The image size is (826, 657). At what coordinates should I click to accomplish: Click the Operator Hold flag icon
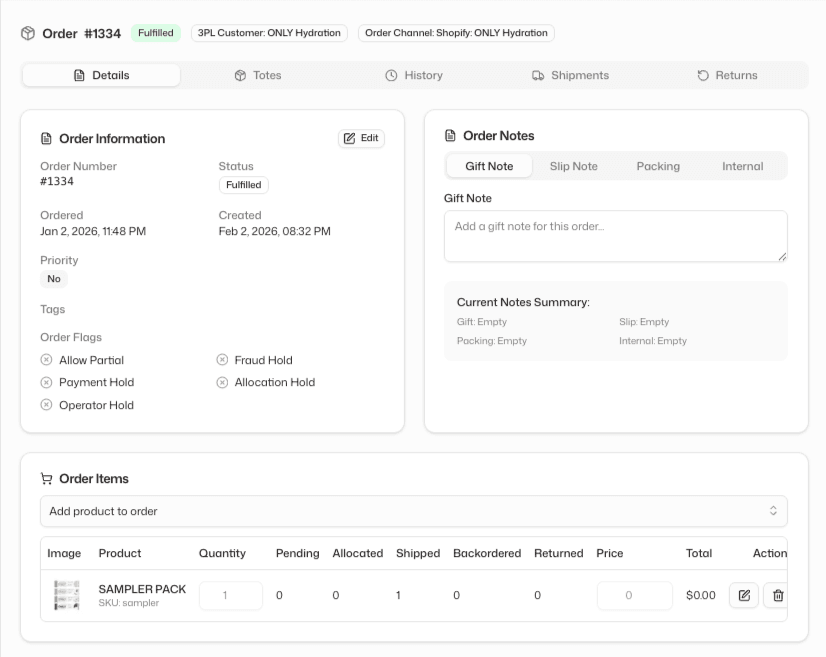tap(46, 405)
